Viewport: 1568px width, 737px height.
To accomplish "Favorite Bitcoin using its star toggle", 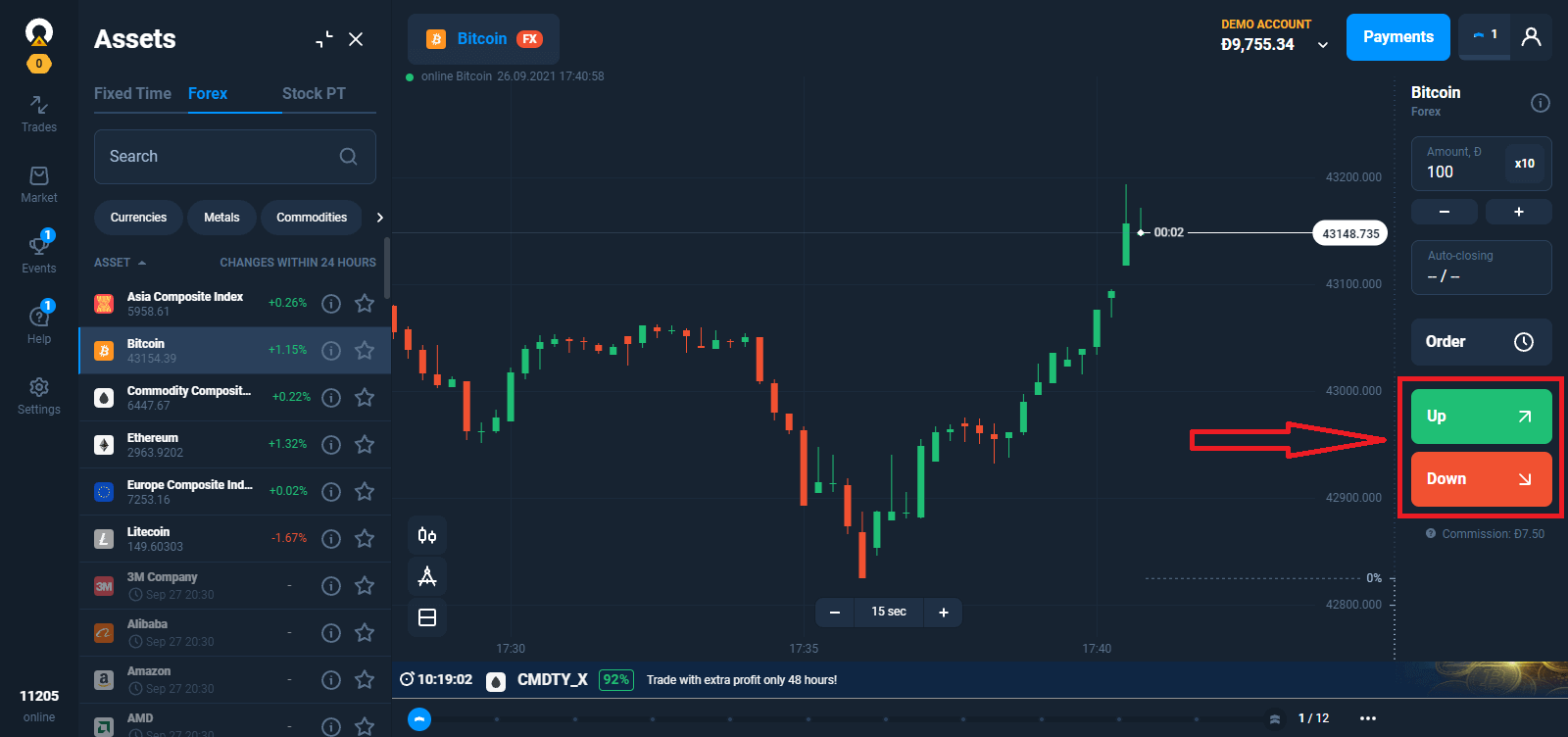I will coord(364,350).
